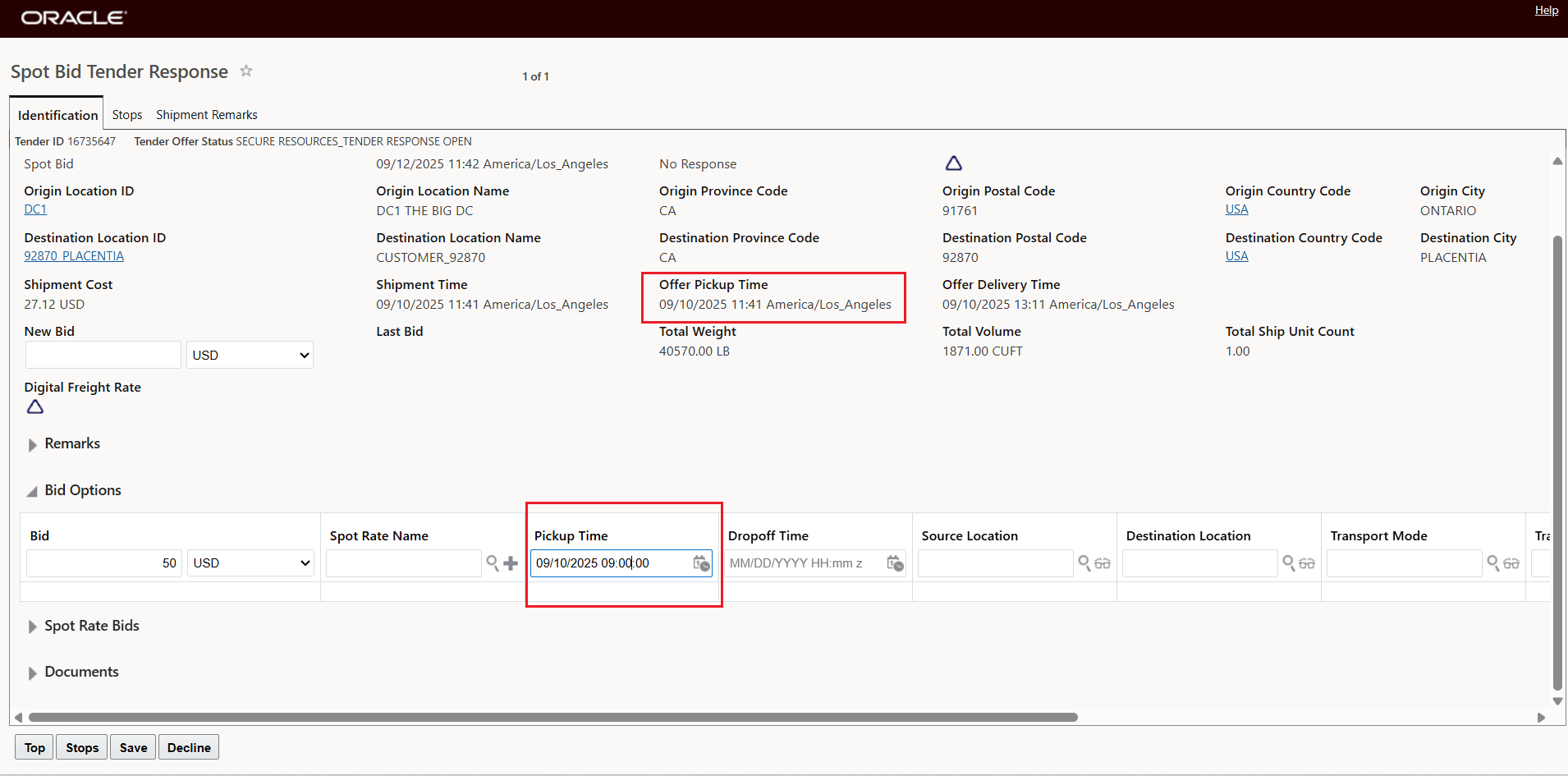Open the Dropoff Time calendar picker
This screenshot has width=1568, height=776.
896,563
